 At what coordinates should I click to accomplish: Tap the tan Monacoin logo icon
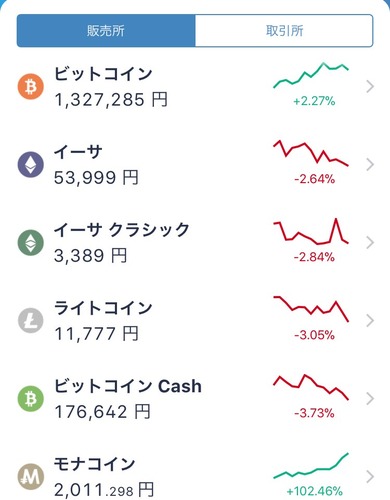click(30, 477)
